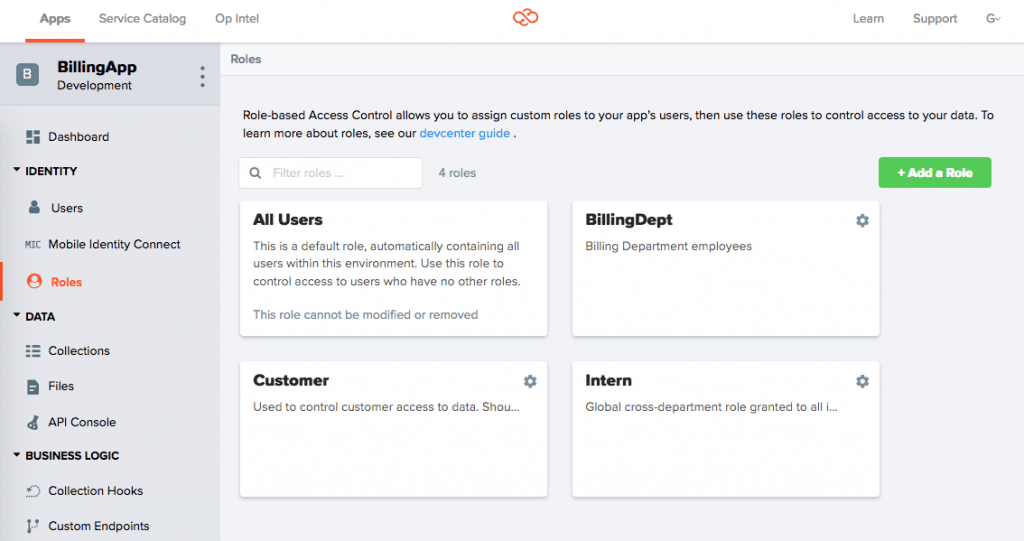
Task: Click the Filter roles search field
Action: coord(342,173)
